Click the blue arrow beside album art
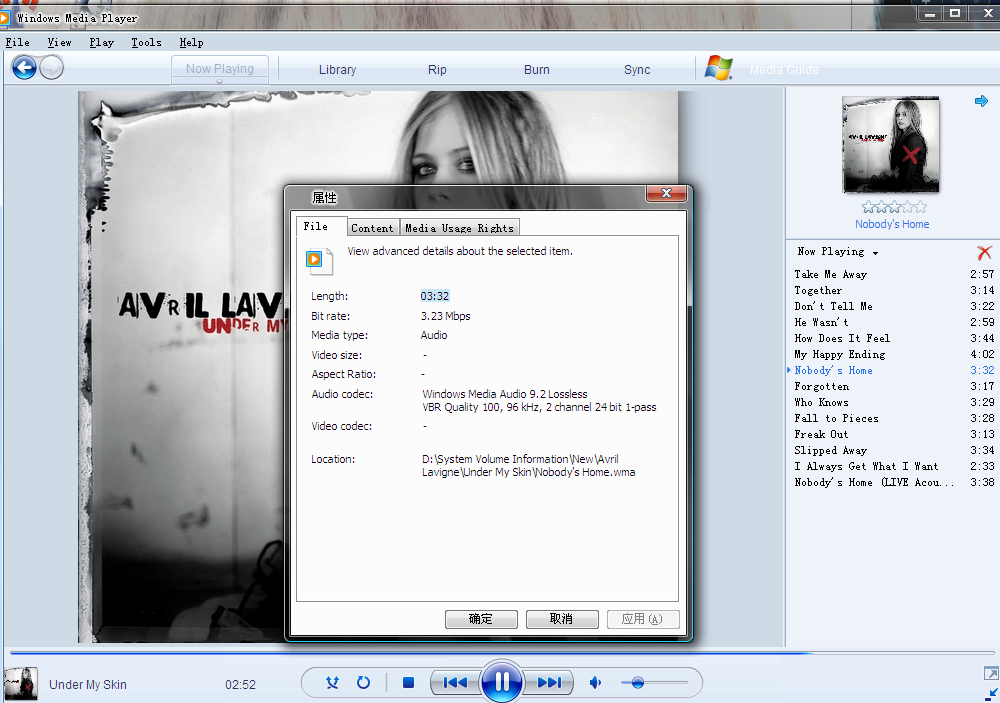The image size is (1000, 703). point(982,101)
